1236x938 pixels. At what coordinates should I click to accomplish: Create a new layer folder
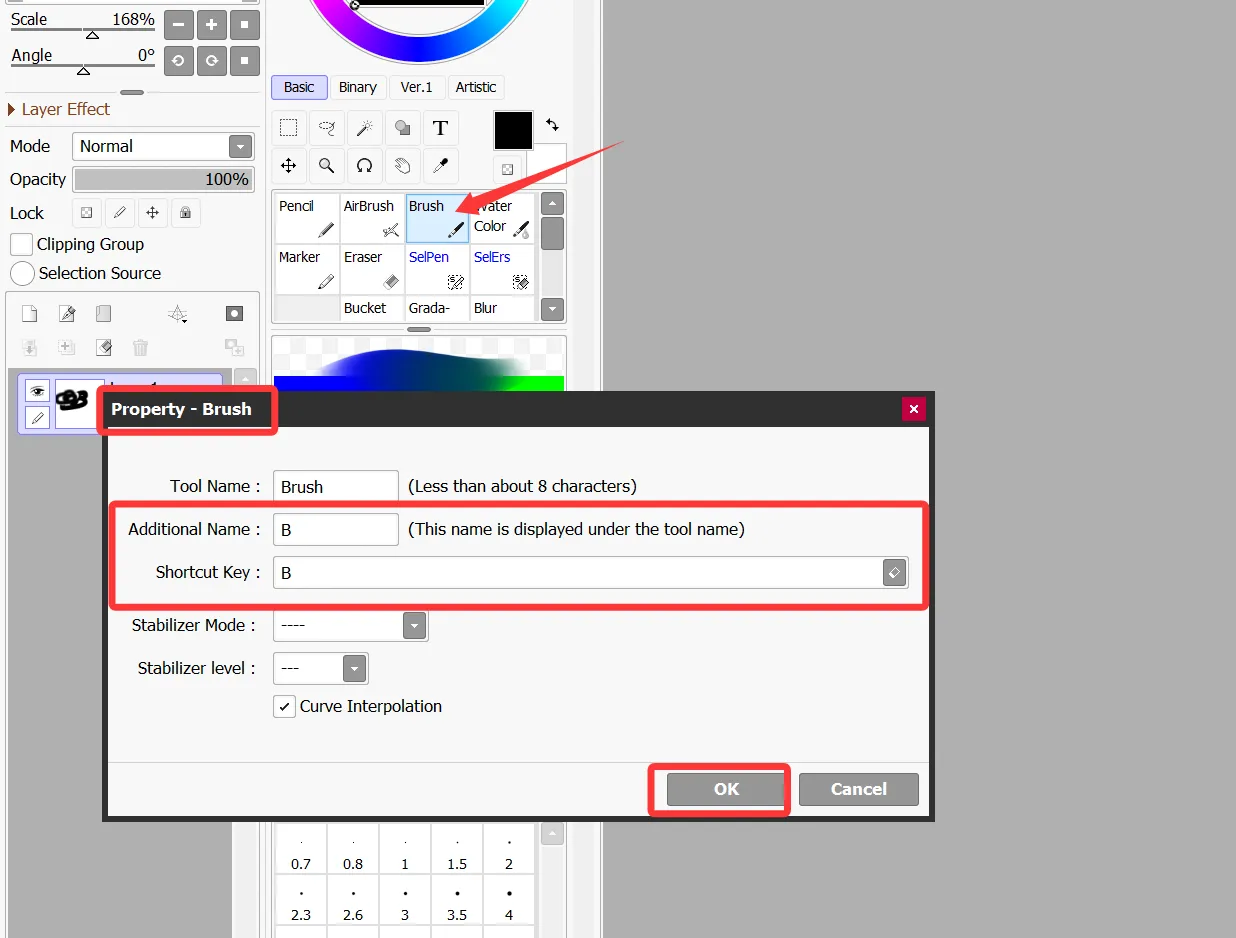click(104, 314)
